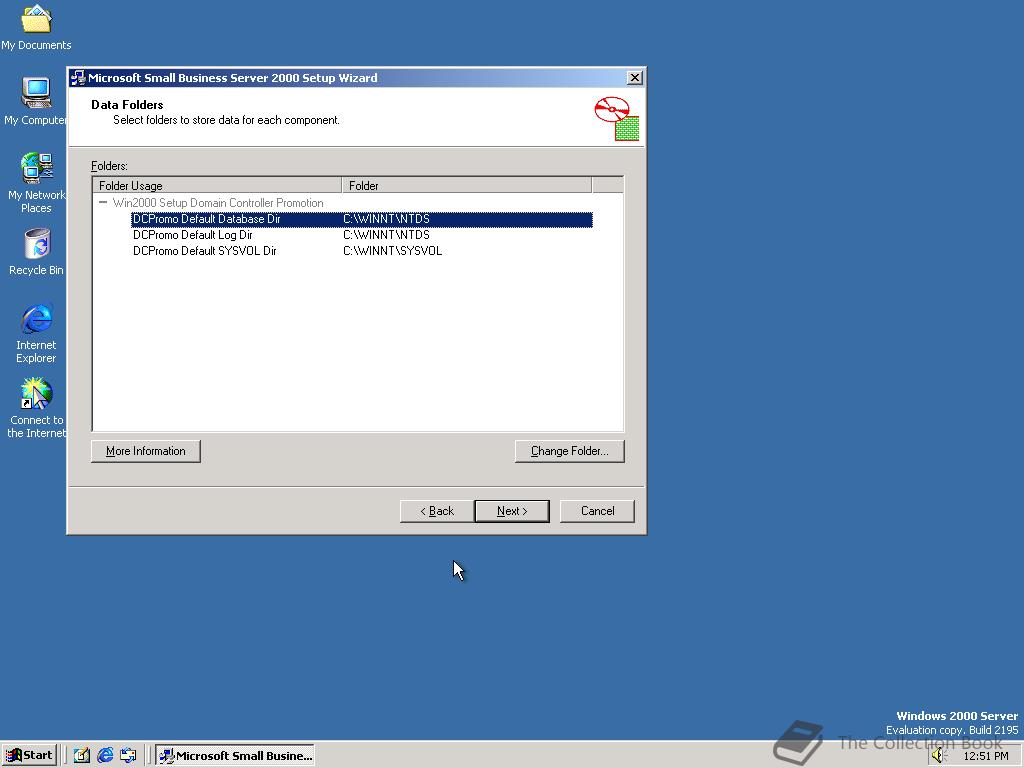The width and height of the screenshot is (1024, 768).
Task: Click the Log Dir C:\WINNT\NTDS path
Action: coord(387,235)
